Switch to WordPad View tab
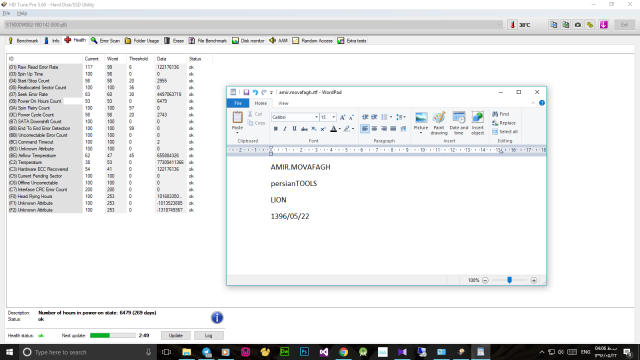The height and width of the screenshot is (360, 640). [x=283, y=103]
